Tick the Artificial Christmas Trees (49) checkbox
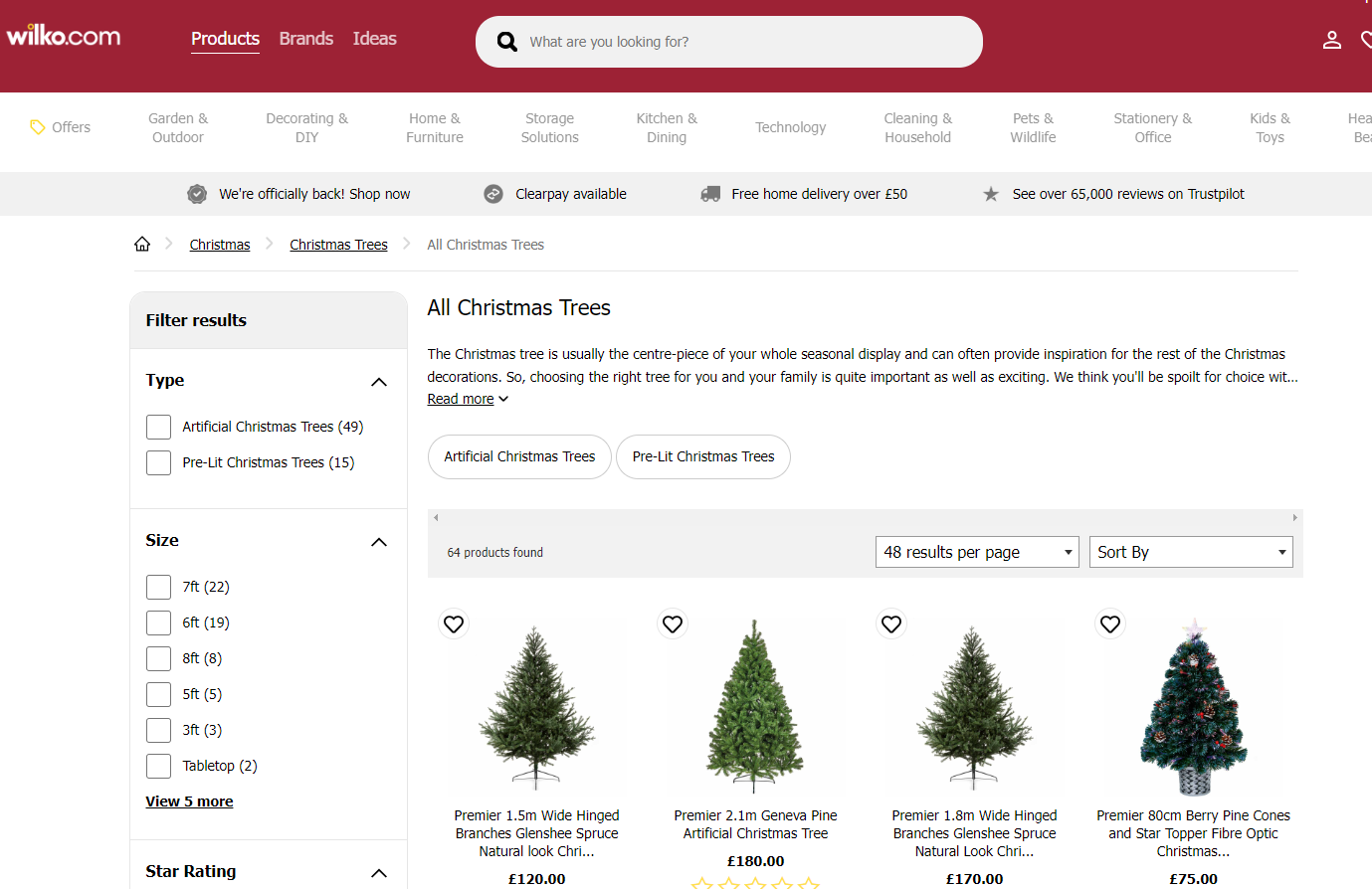1372x889 pixels. [158, 427]
